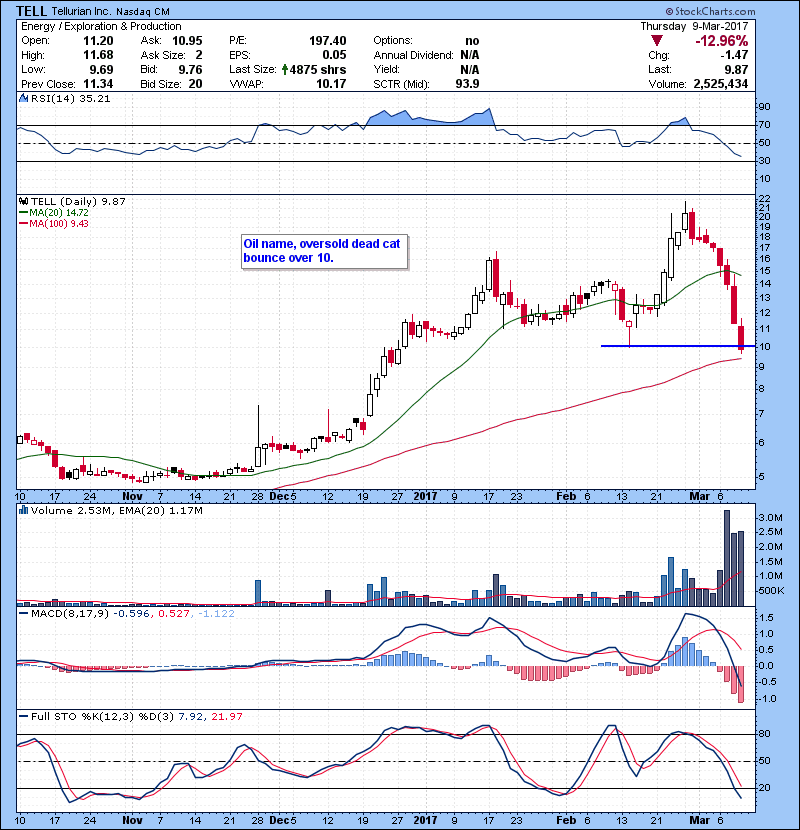800x830 pixels.
Task: Click the Mar label on the bottom date axis
Action: (x=699, y=819)
